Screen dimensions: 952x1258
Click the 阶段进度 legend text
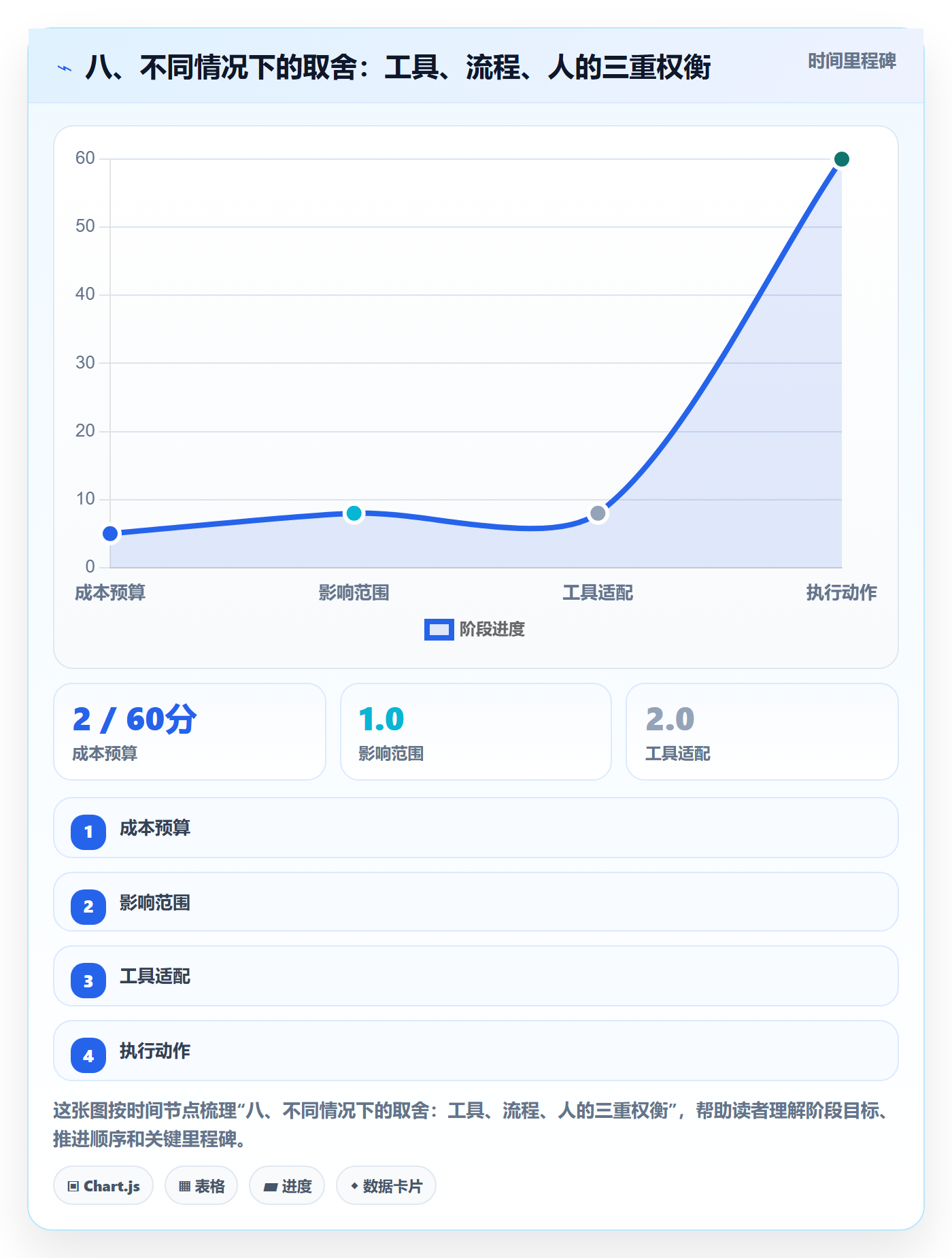(492, 630)
